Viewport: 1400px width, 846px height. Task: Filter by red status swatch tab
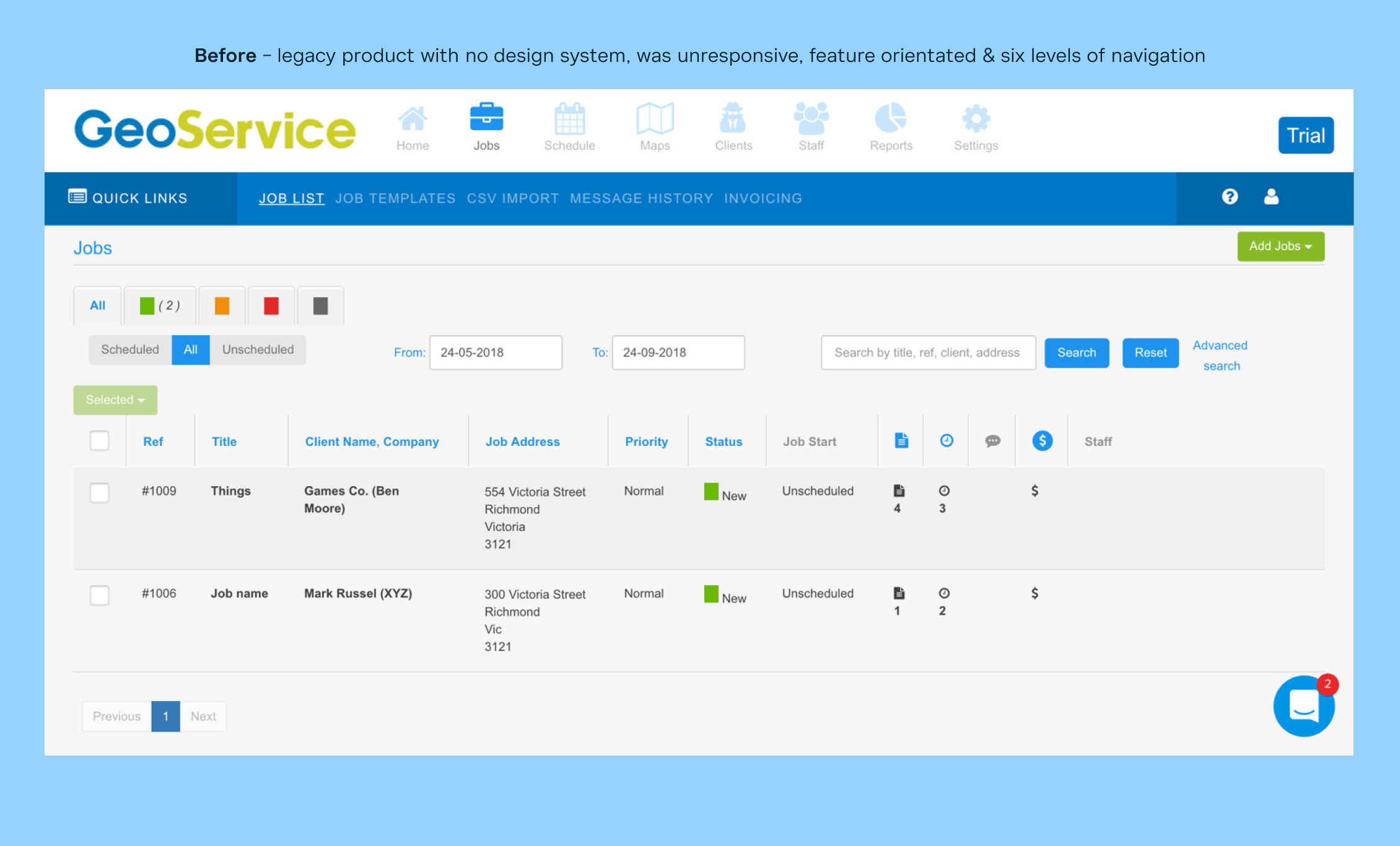[271, 305]
